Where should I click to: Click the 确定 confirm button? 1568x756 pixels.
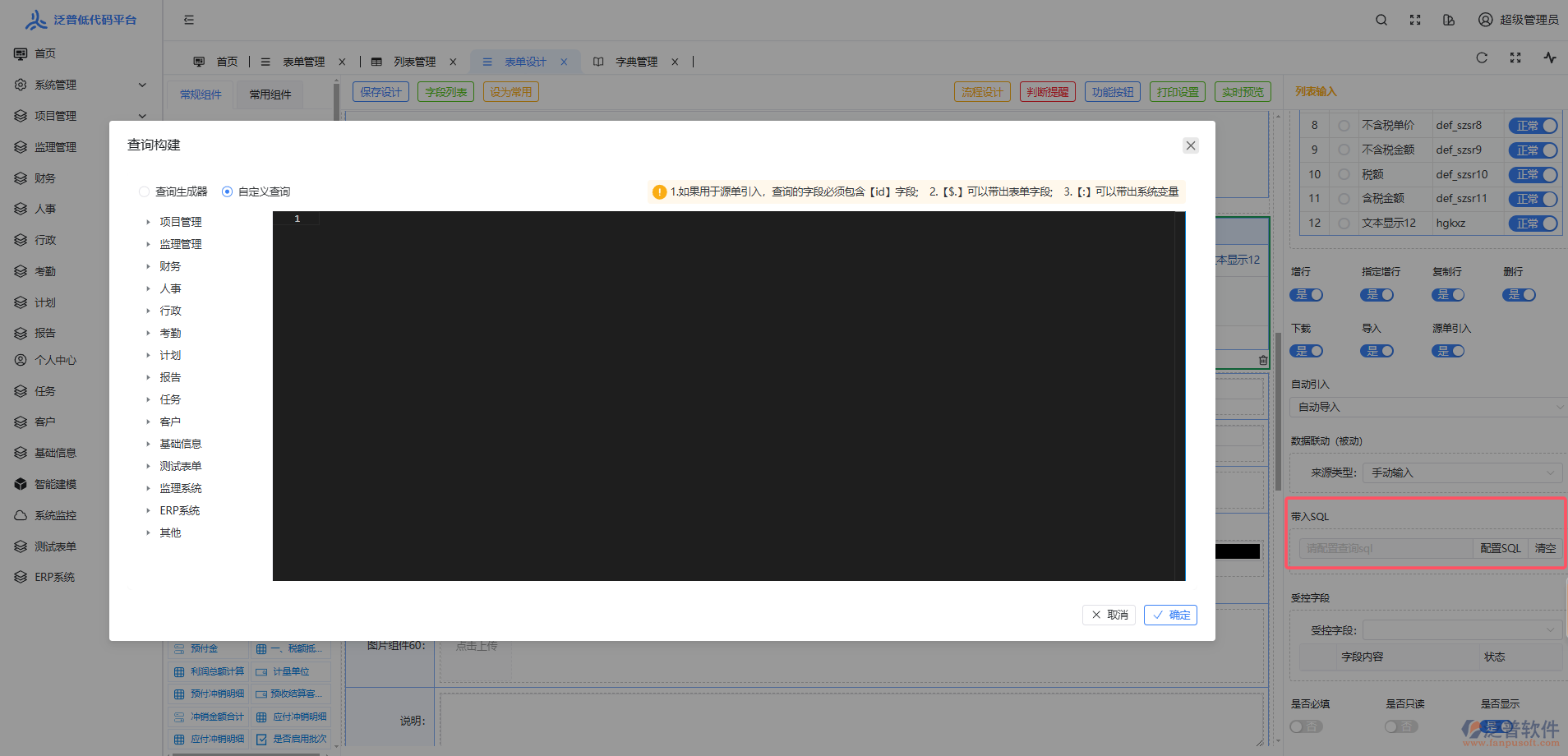coord(1170,615)
